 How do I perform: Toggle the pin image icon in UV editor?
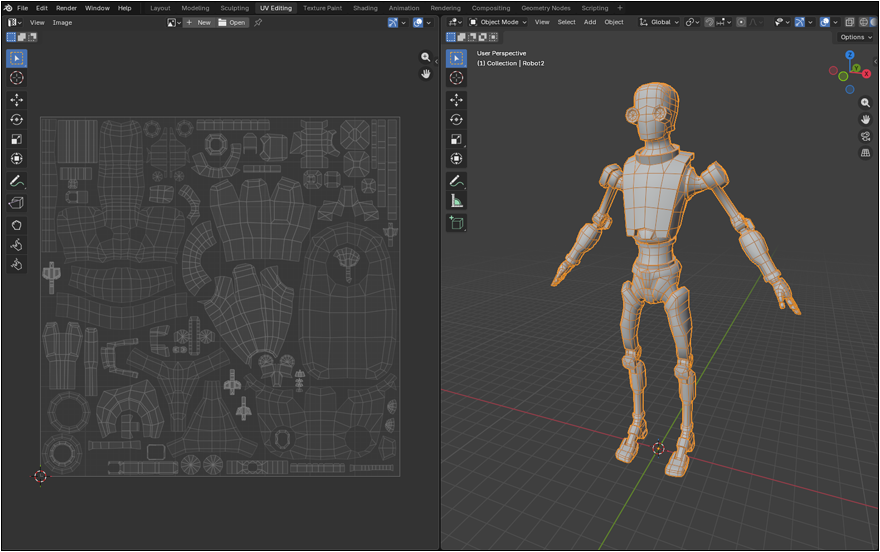click(x=259, y=22)
